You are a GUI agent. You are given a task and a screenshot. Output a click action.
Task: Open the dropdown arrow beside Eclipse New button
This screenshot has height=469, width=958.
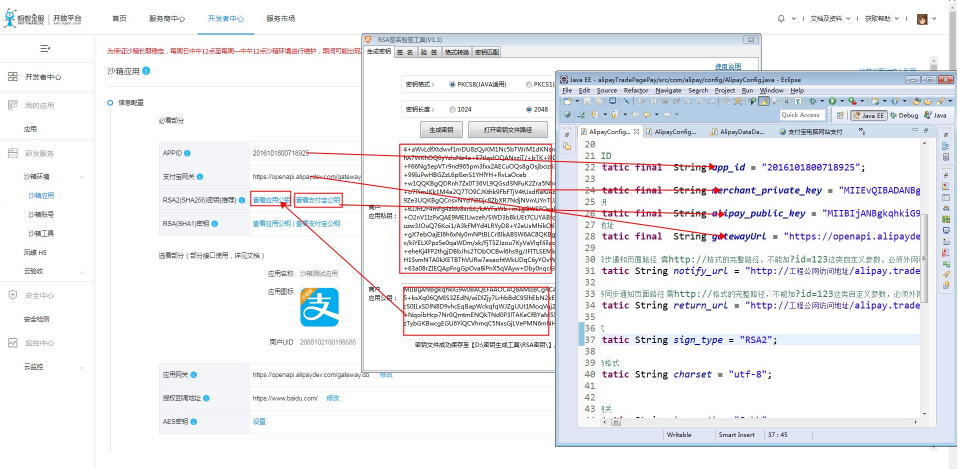click(x=577, y=101)
